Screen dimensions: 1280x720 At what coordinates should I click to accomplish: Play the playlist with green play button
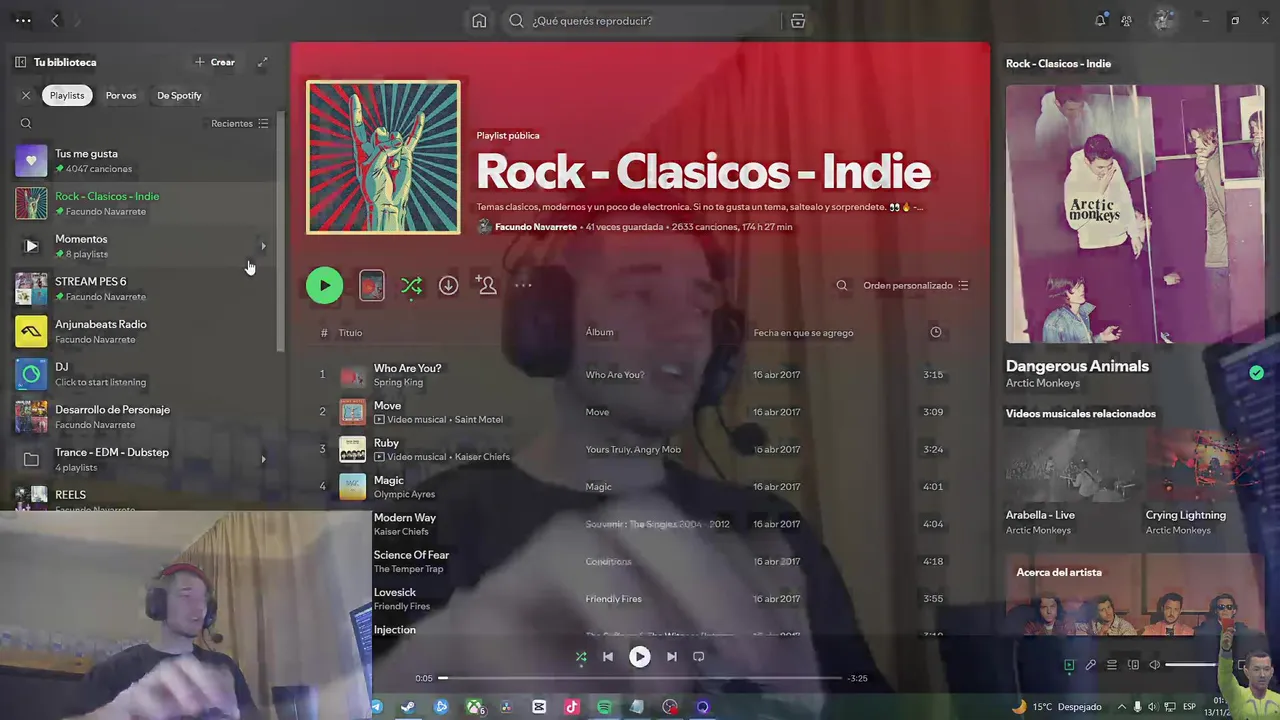tap(324, 285)
